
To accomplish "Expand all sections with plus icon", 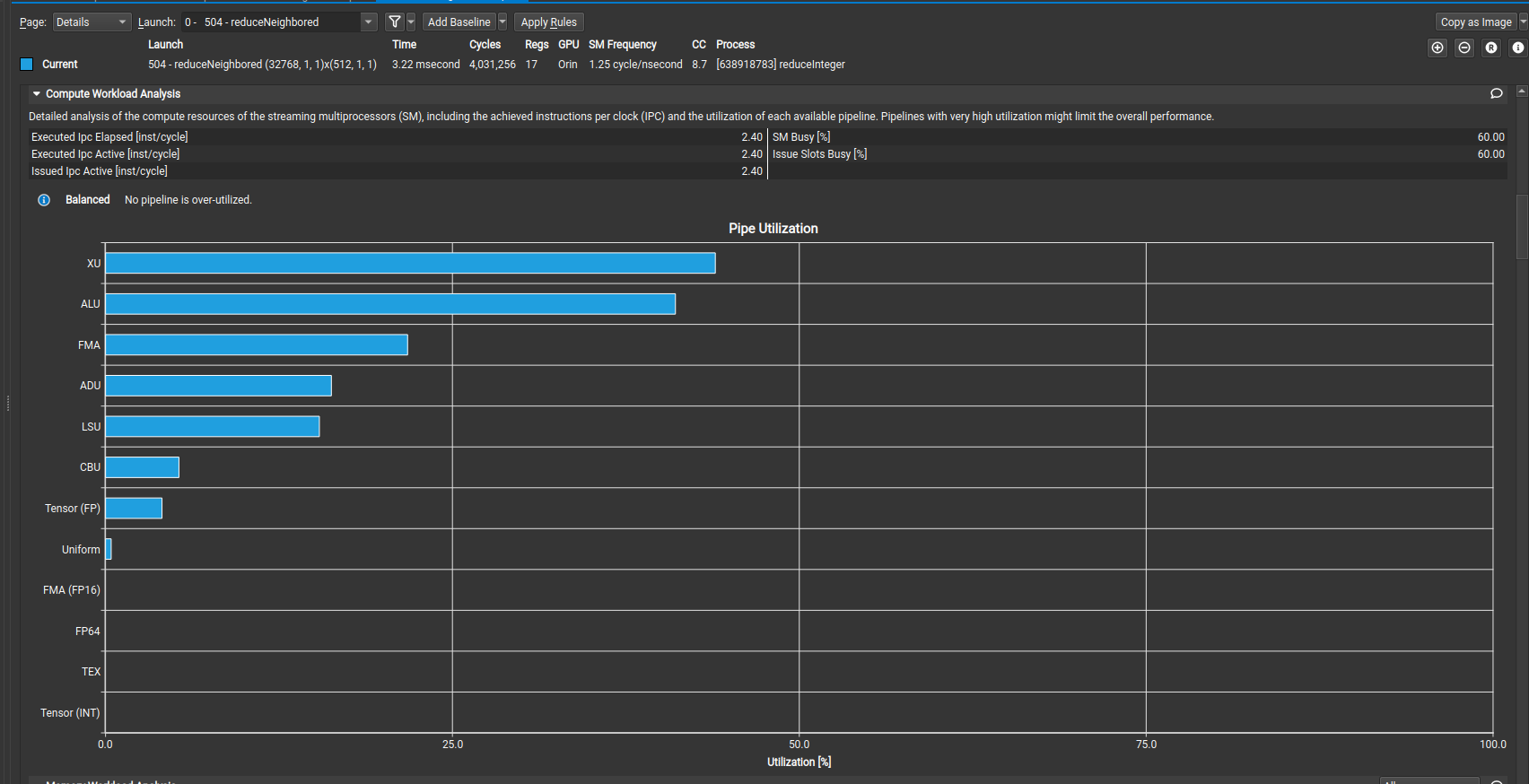I will (x=1437, y=48).
